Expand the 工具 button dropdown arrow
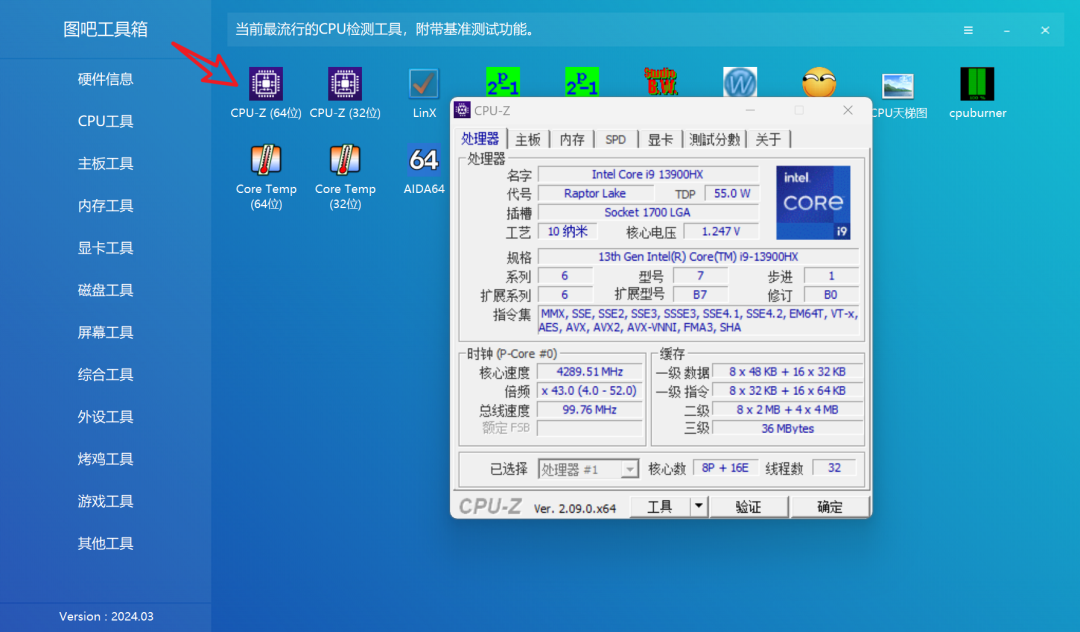 [x=698, y=507]
